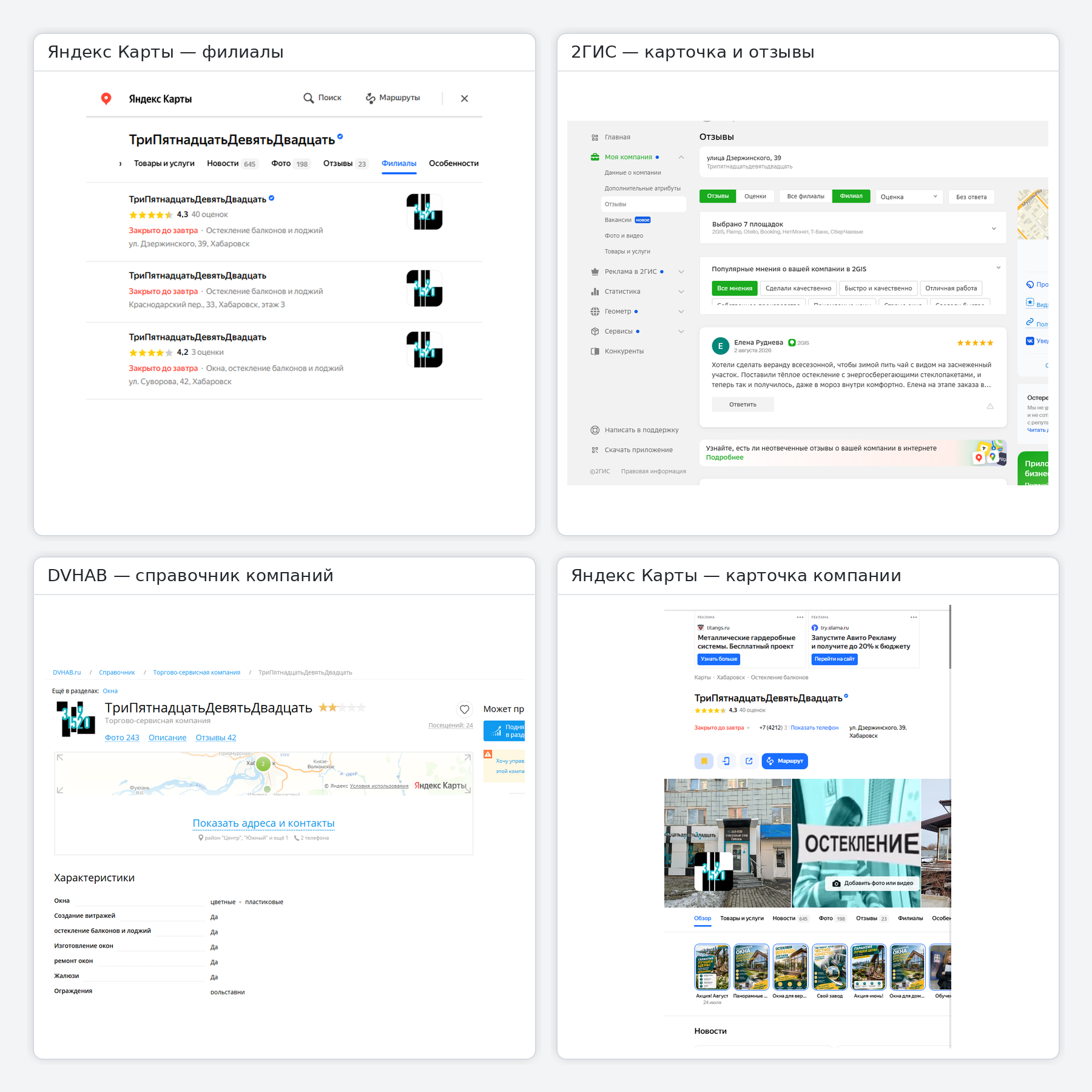Click the Статистика bar chart icon
The image size is (1092, 1092).
[595, 292]
